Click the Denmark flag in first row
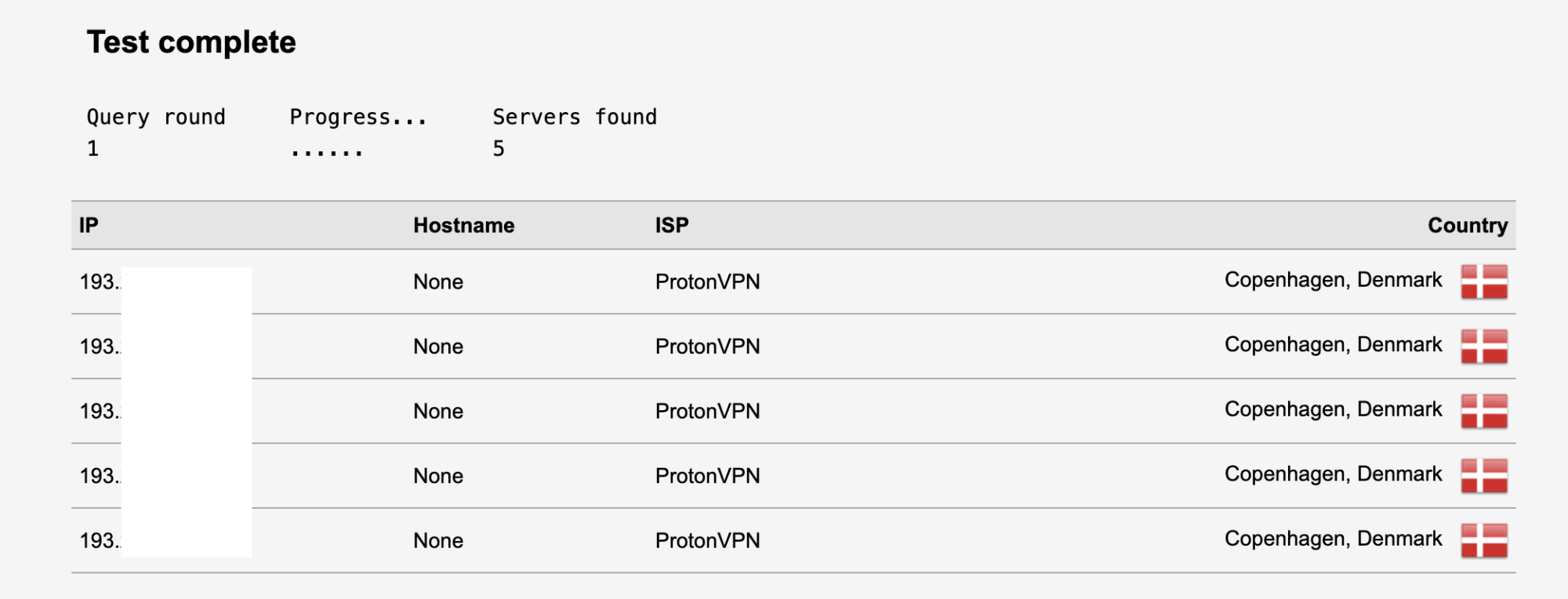This screenshot has width=1568, height=599. (x=1484, y=281)
